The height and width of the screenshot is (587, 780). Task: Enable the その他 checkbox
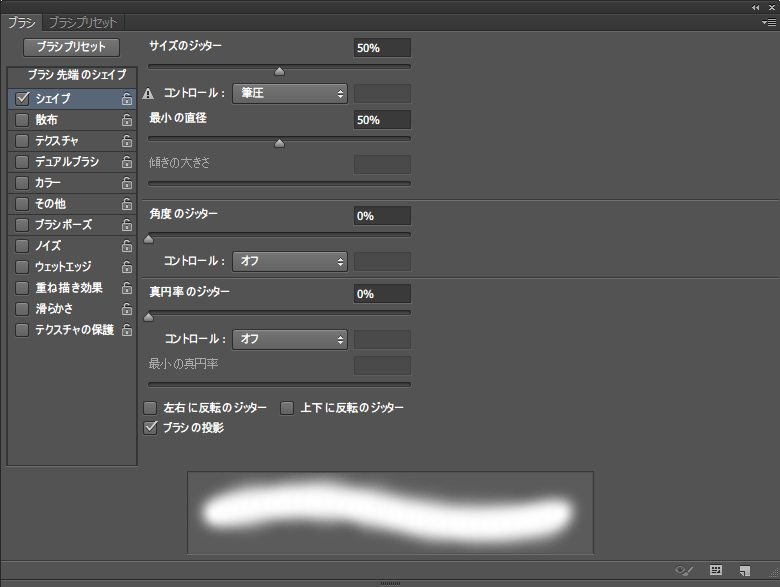tap(22, 203)
